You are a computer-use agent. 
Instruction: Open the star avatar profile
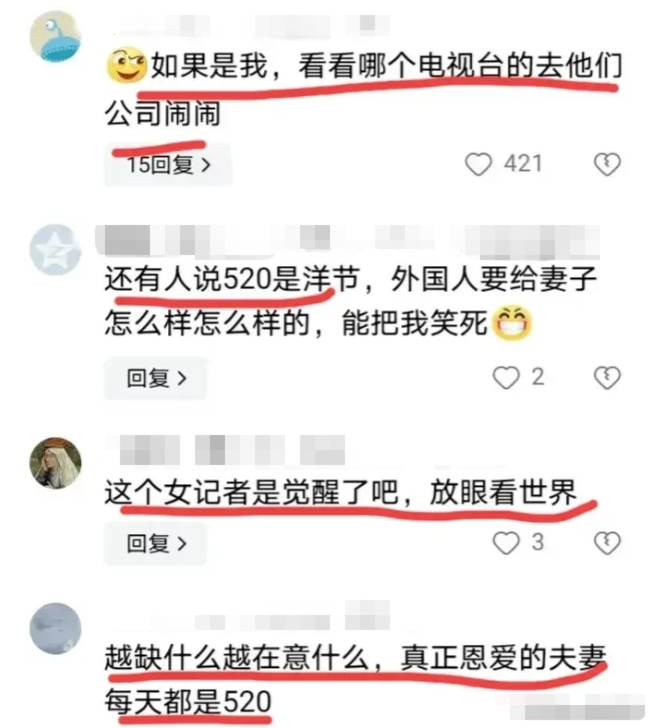[55, 250]
